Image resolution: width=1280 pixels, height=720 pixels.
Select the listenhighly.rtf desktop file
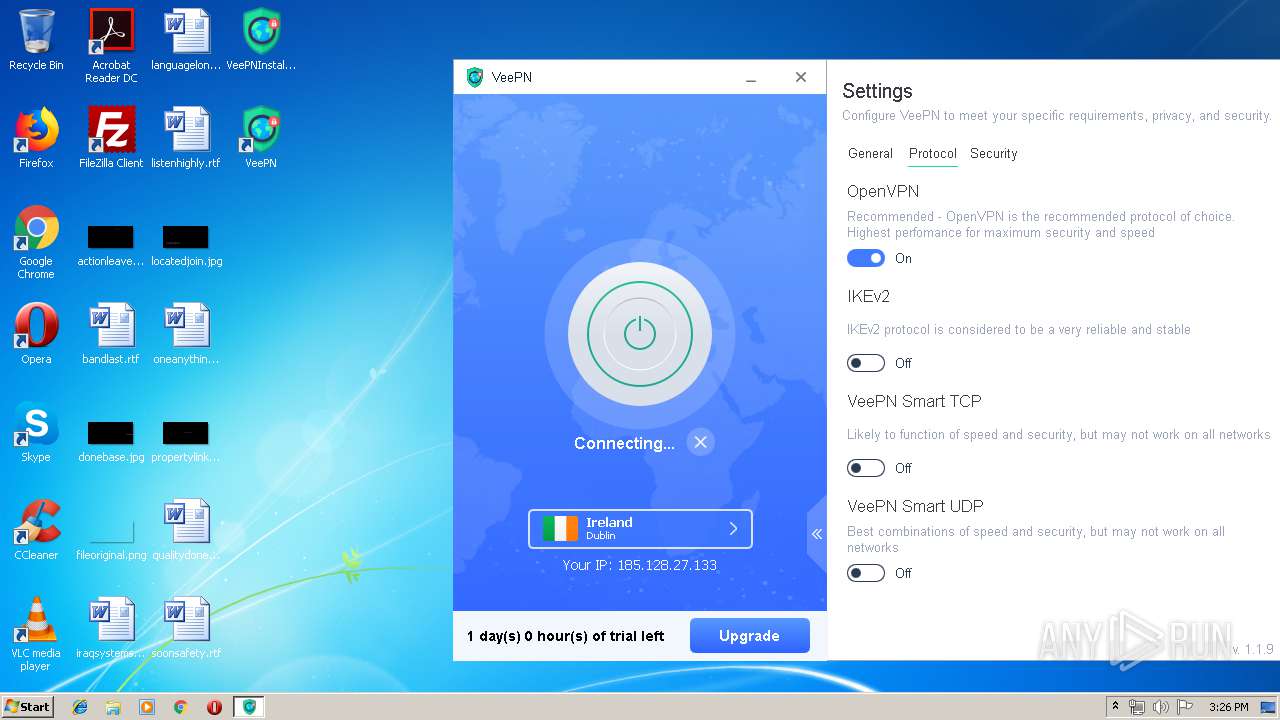pyautogui.click(x=186, y=137)
